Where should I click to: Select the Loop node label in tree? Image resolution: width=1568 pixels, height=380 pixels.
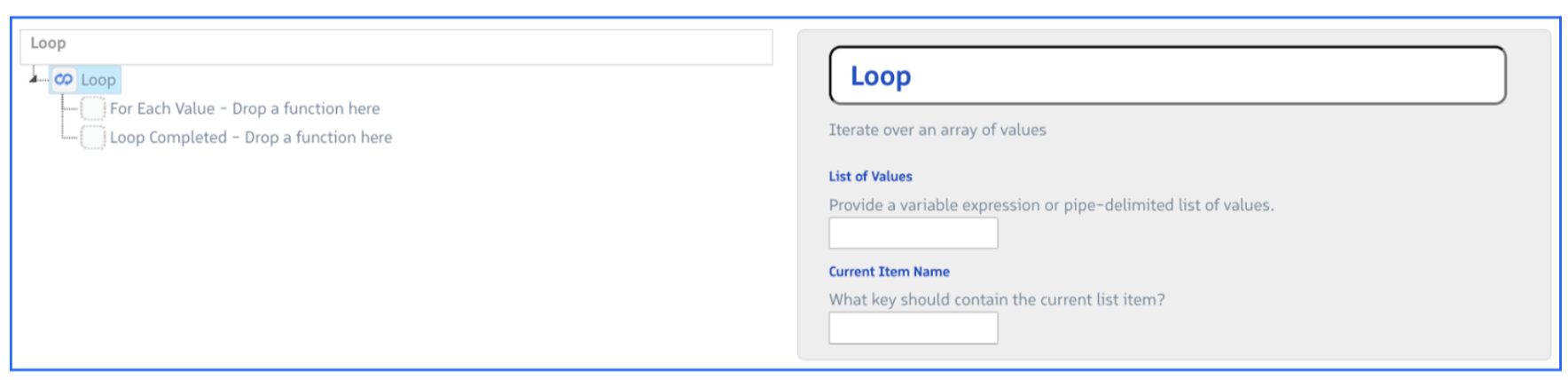[98, 80]
